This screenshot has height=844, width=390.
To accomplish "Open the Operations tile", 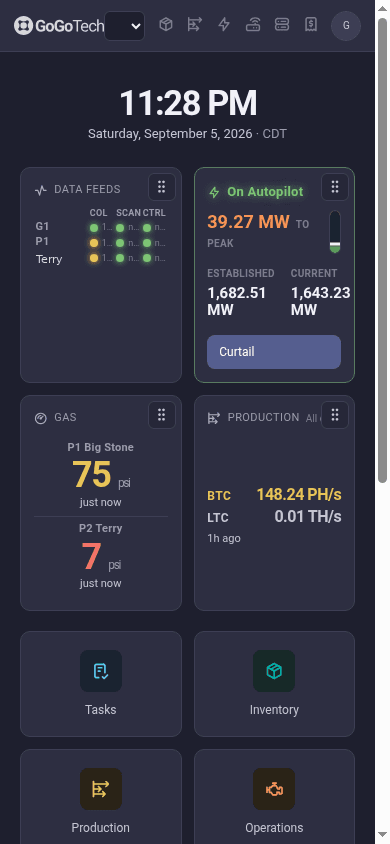I will point(274,797).
